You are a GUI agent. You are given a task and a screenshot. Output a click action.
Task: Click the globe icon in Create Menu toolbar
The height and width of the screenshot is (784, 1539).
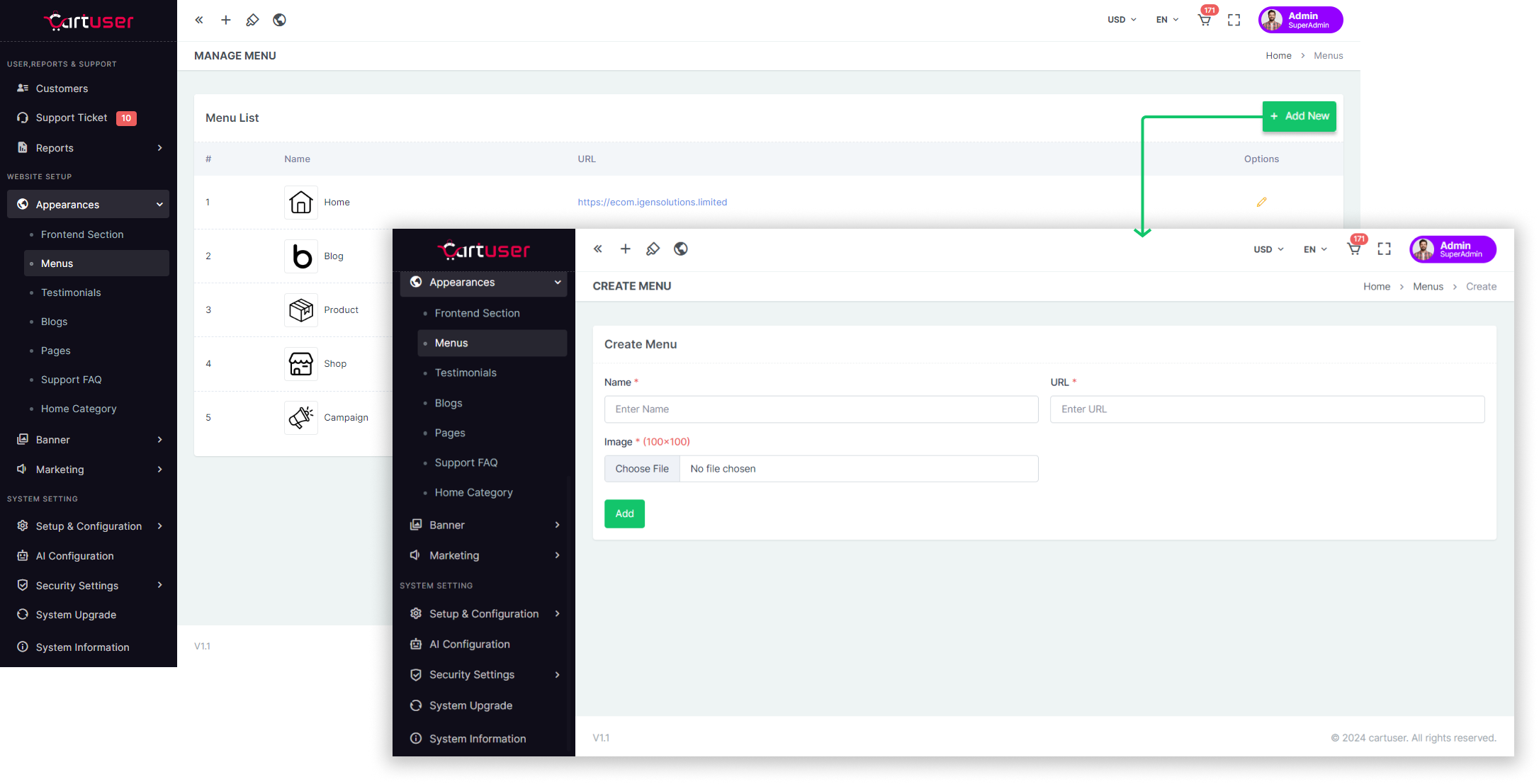pyautogui.click(x=680, y=249)
